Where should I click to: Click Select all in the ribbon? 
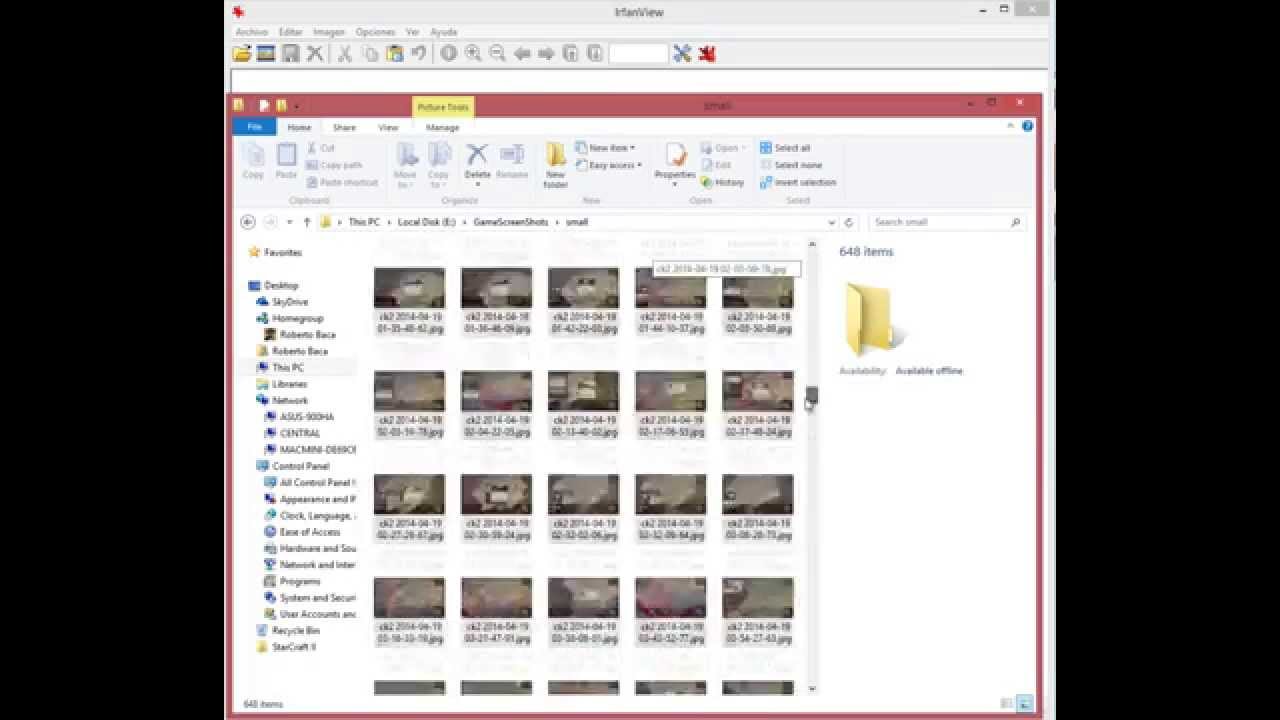pos(785,148)
